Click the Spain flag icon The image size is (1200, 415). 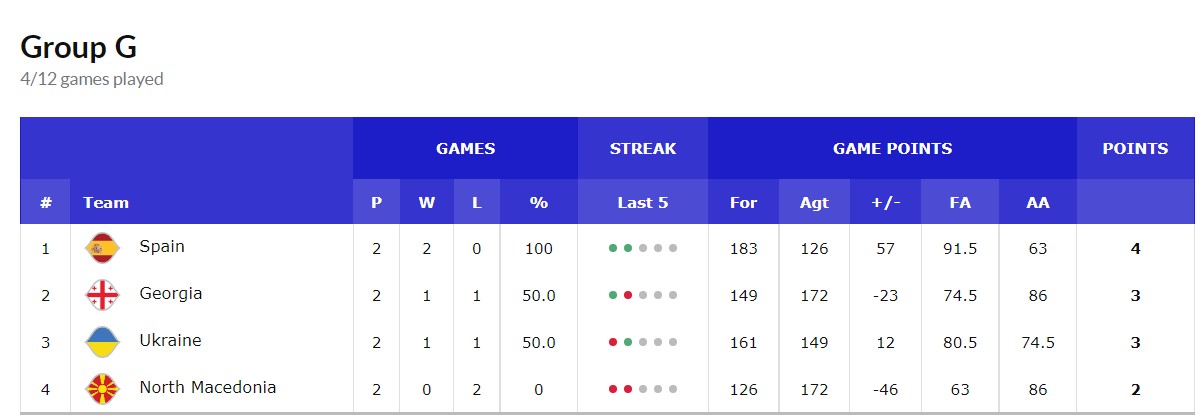[102, 247]
